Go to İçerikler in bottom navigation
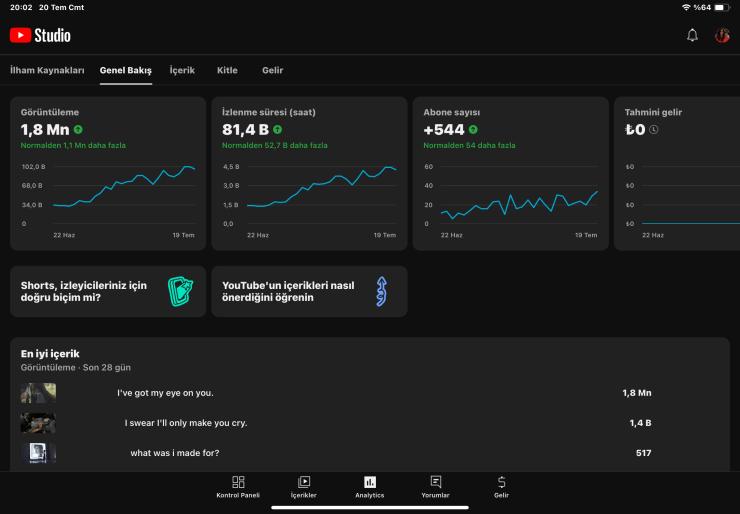The height and width of the screenshot is (514, 740). [x=304, y=487]
